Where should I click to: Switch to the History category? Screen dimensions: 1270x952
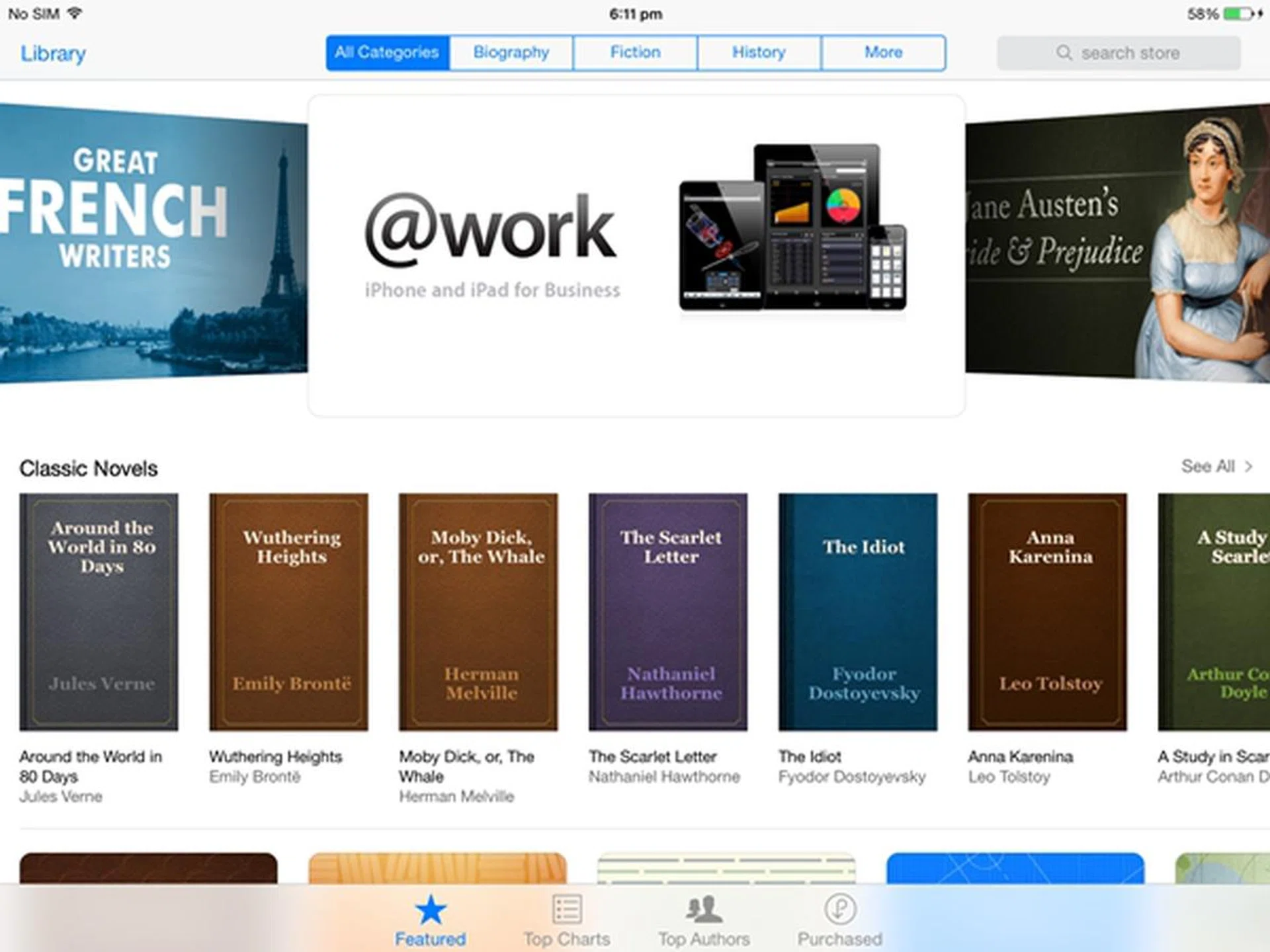pos(759,52)
